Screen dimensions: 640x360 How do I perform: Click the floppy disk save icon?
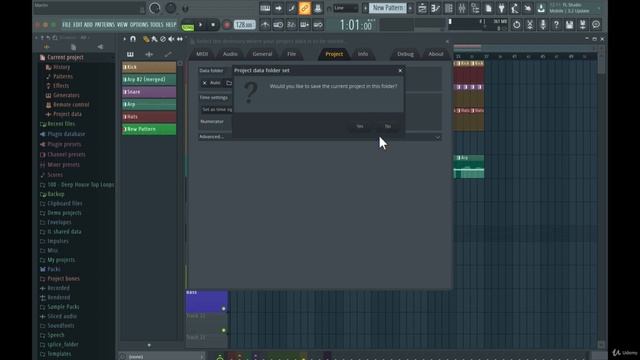click(569, 25)
